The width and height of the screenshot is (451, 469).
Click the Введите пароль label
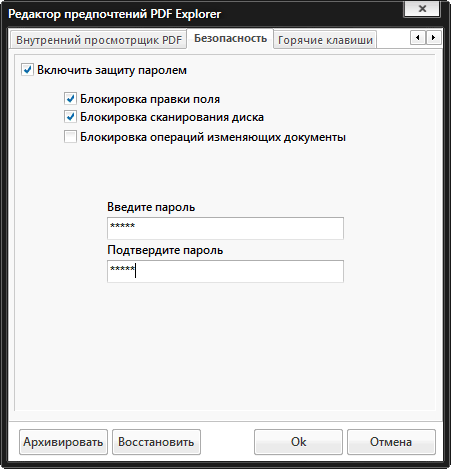click(x=151, y=207)
